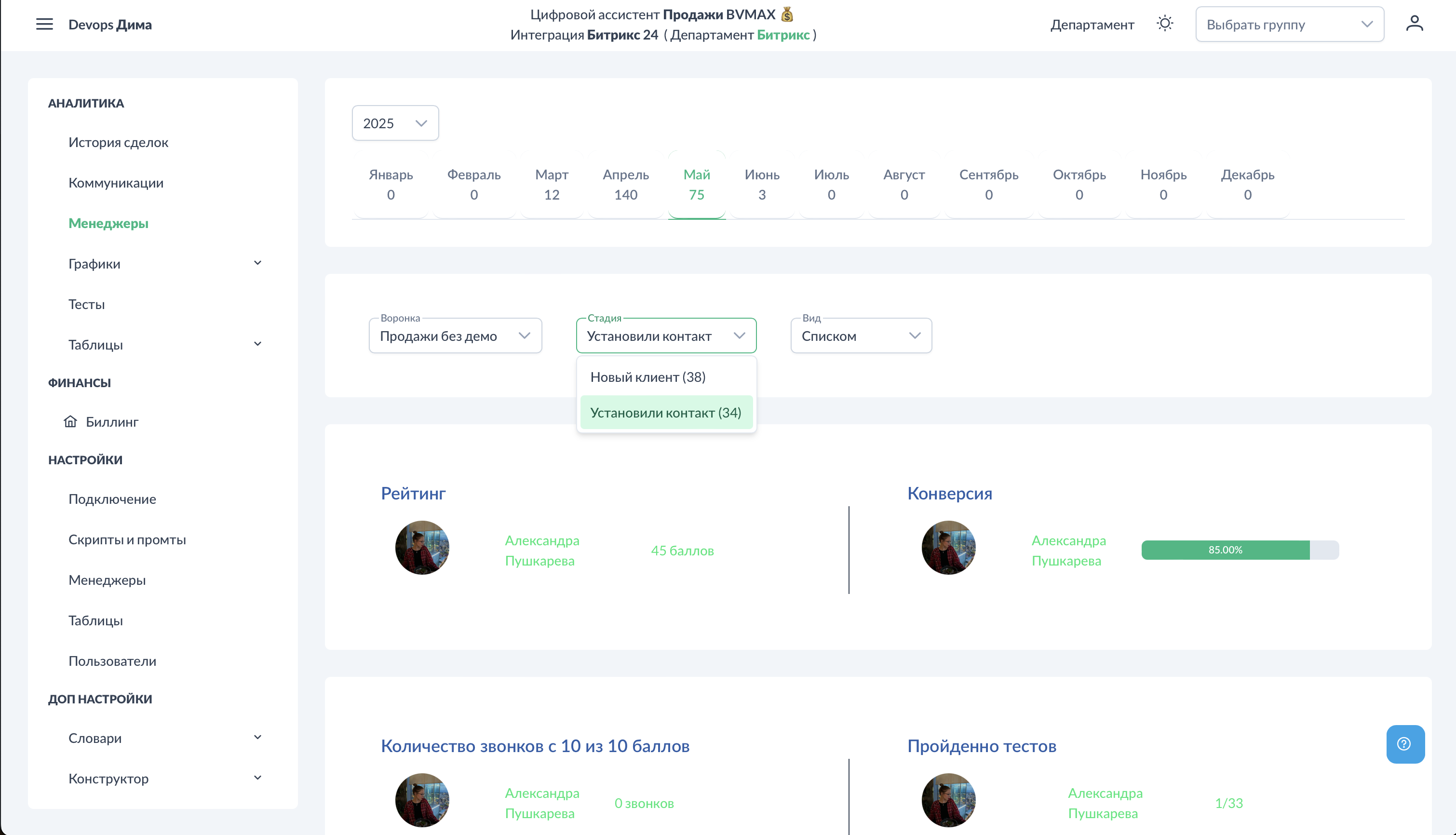Select Новый клиент (38) option

(648, 377)
